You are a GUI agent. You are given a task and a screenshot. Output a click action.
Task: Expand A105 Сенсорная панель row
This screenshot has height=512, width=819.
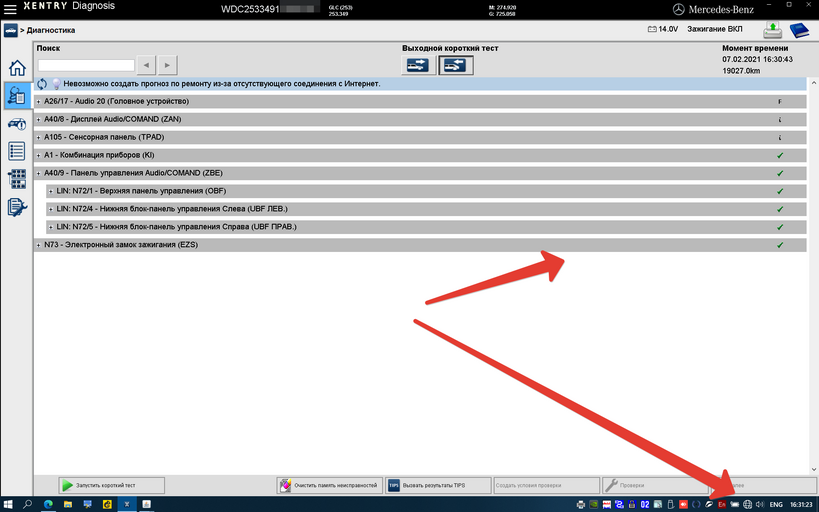click(39, 137)
